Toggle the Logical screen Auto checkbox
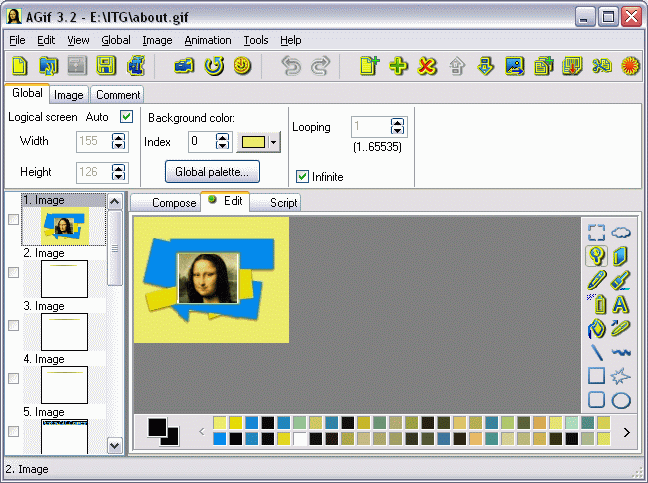The width and height of the screenshot is (648, 483). (x=126, y=117)
